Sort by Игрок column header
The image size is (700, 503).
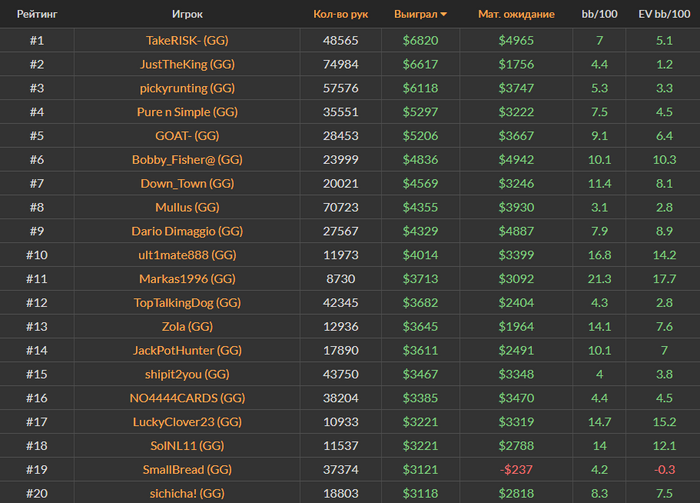(x=187, y=15)
